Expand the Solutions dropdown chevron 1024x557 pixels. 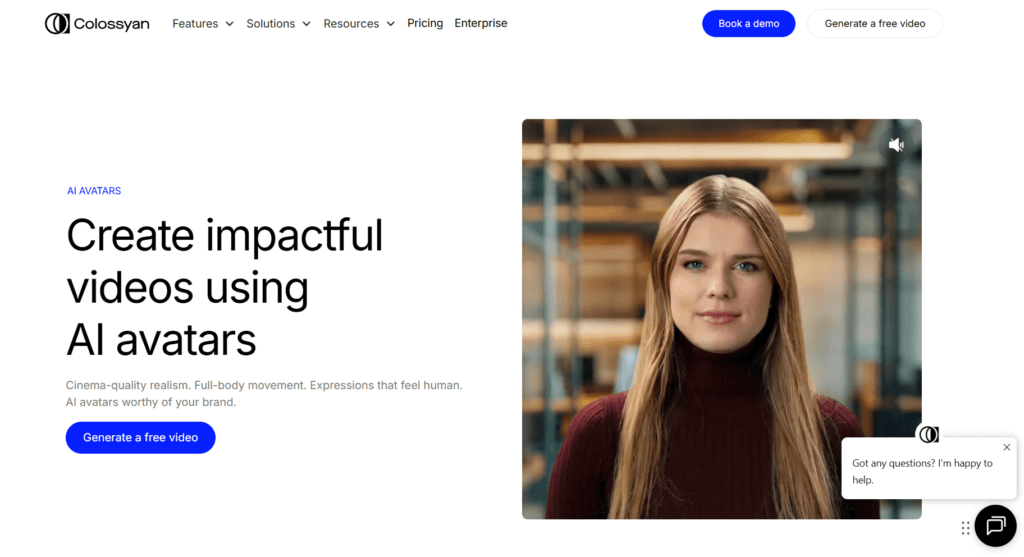pos(306,24)
